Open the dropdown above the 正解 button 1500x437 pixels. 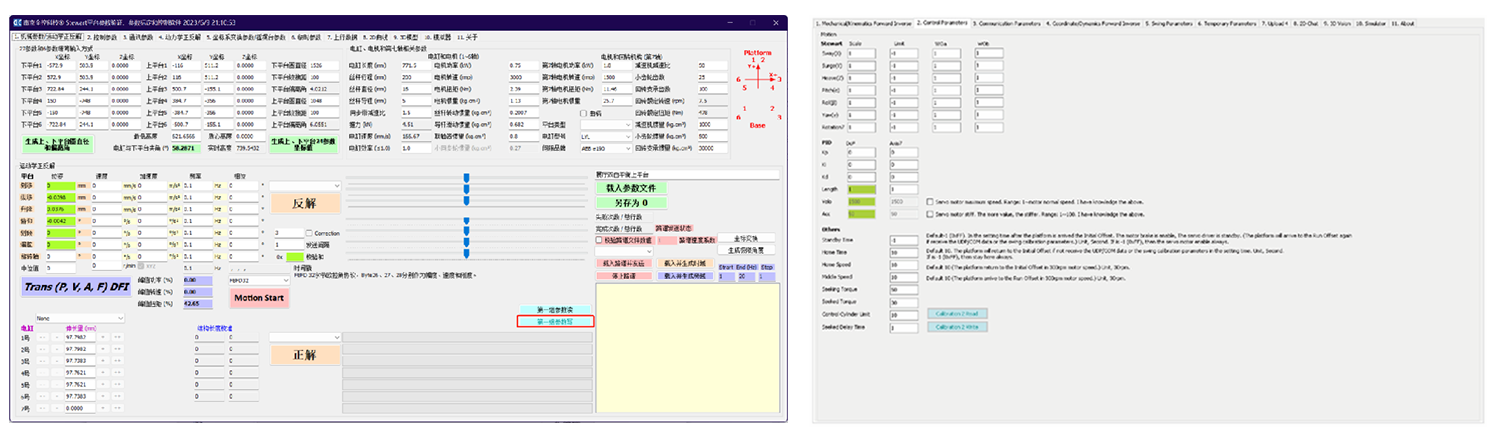click(x=306, y=337)
